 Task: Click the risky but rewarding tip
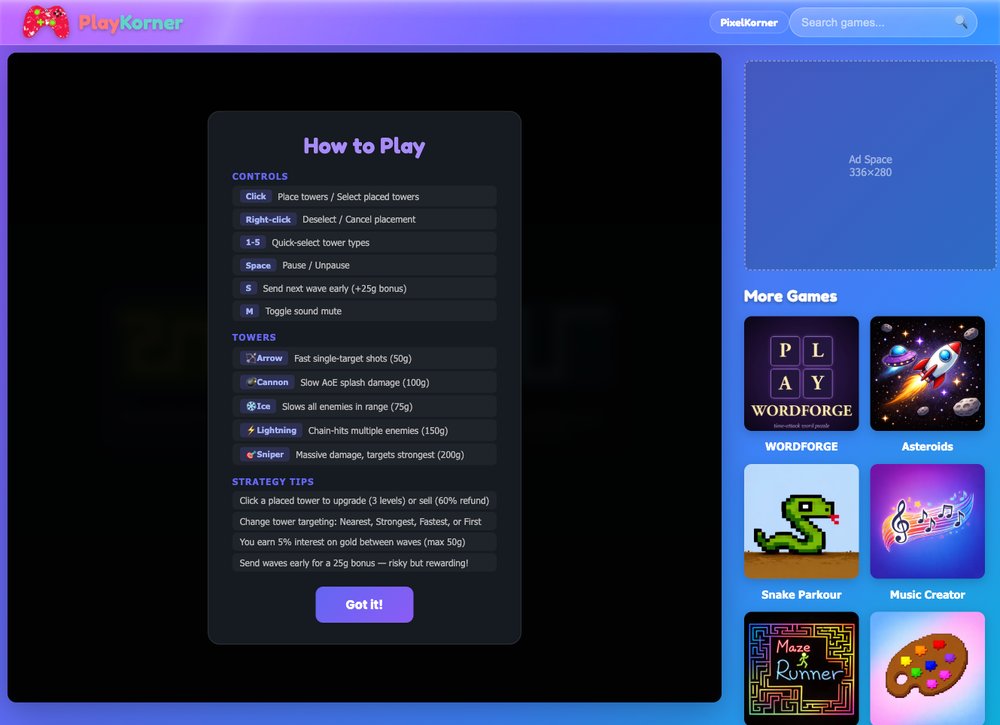[x=364, y=563]
